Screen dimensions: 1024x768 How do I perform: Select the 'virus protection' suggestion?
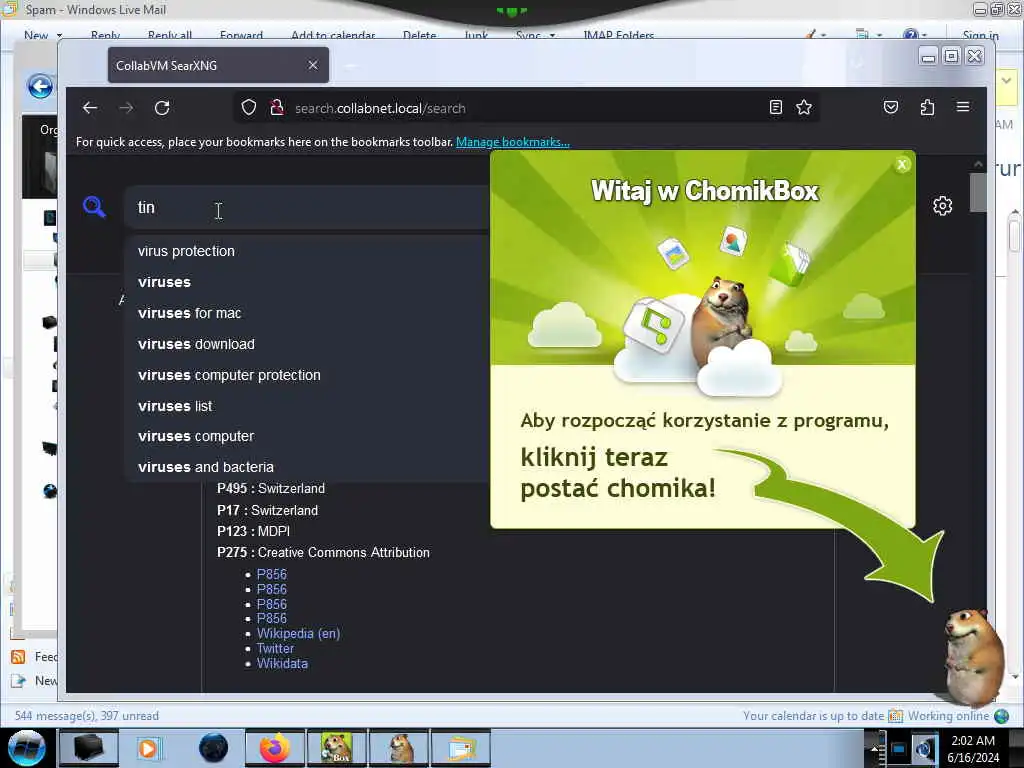pyautogui.click(x=186, y=251)
